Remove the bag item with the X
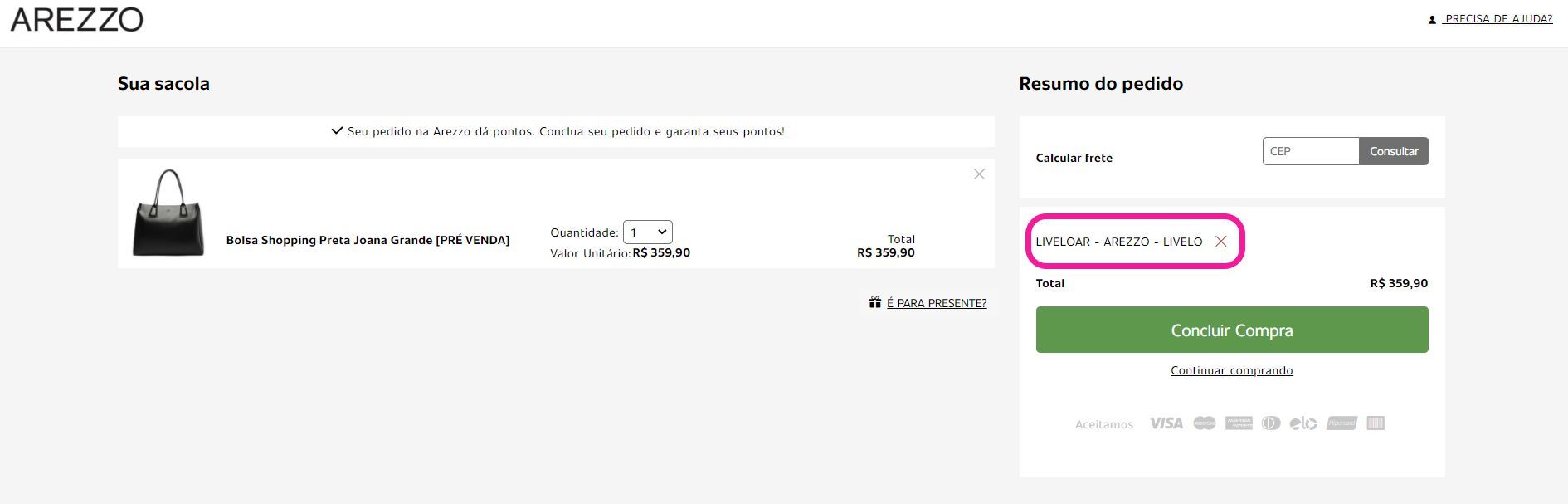Viewport: 1568px width, 504px height. (979, 174)
